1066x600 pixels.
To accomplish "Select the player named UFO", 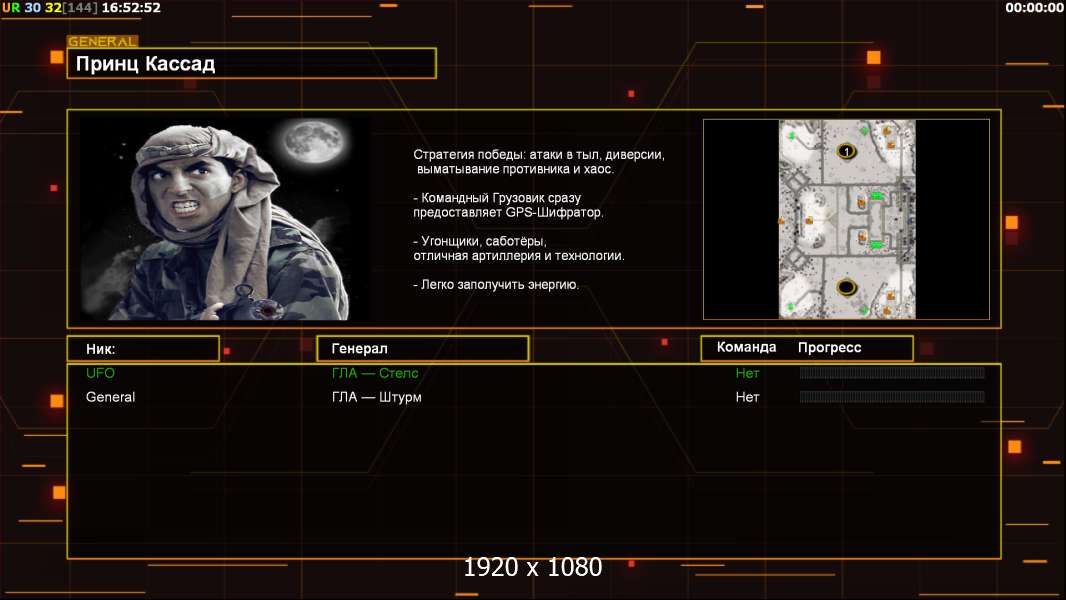I will [x=101, y=373].
